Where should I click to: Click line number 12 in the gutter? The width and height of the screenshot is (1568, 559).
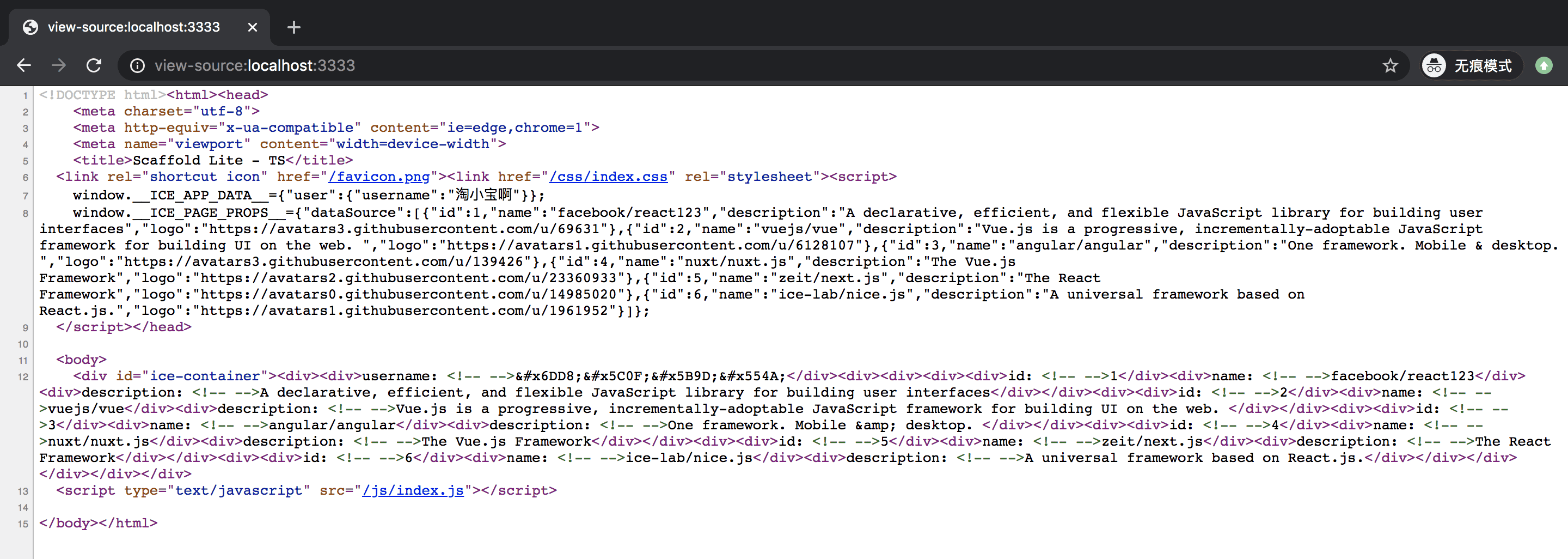23,377
